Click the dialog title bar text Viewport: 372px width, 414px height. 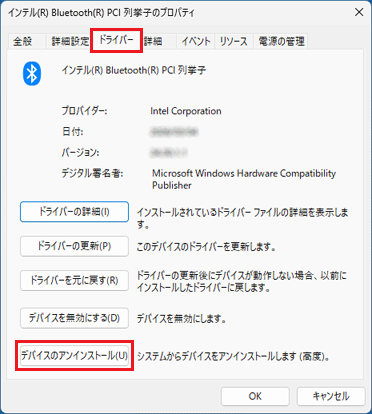point(101,13)
